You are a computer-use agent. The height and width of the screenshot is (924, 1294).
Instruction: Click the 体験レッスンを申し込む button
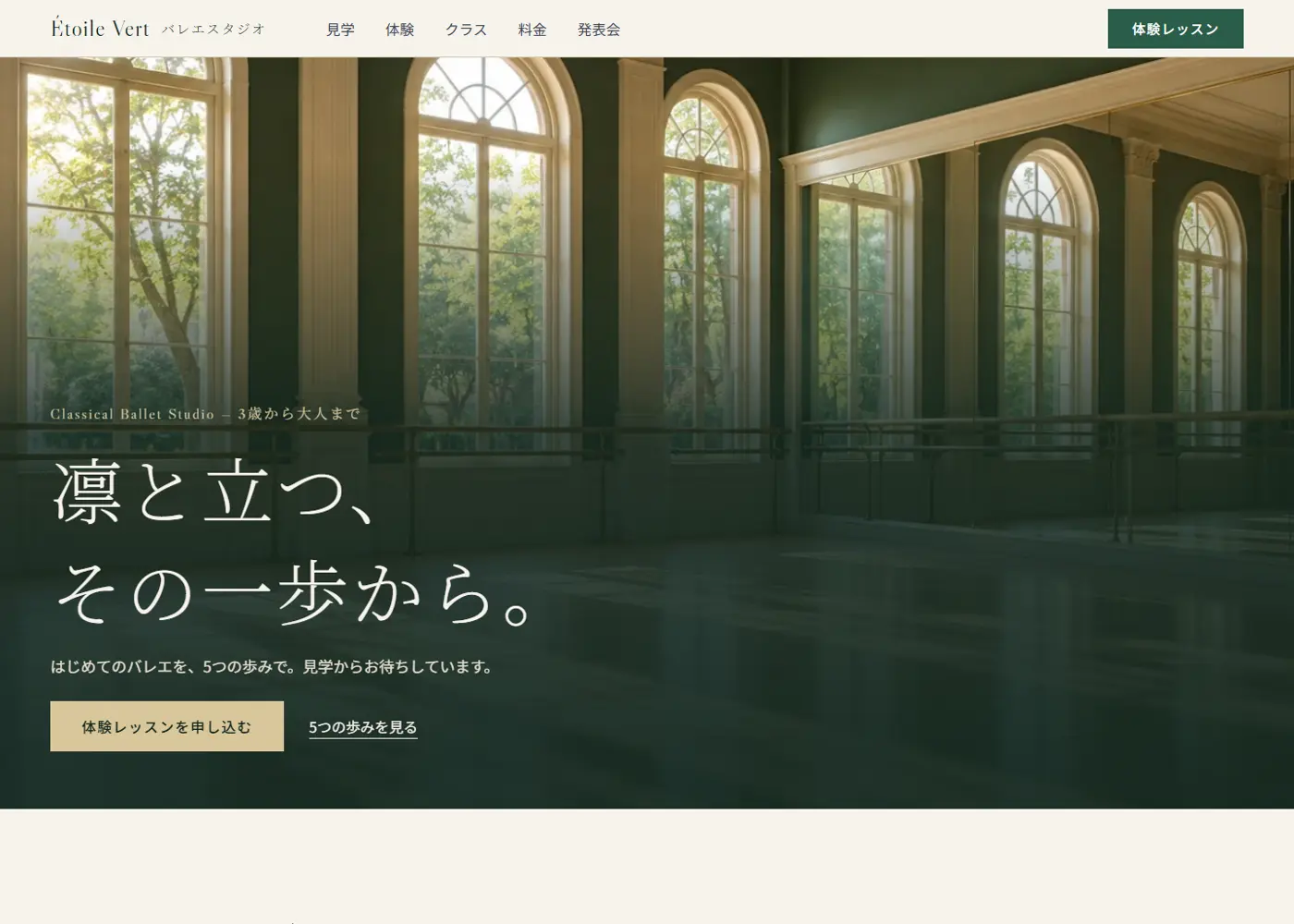166,726
